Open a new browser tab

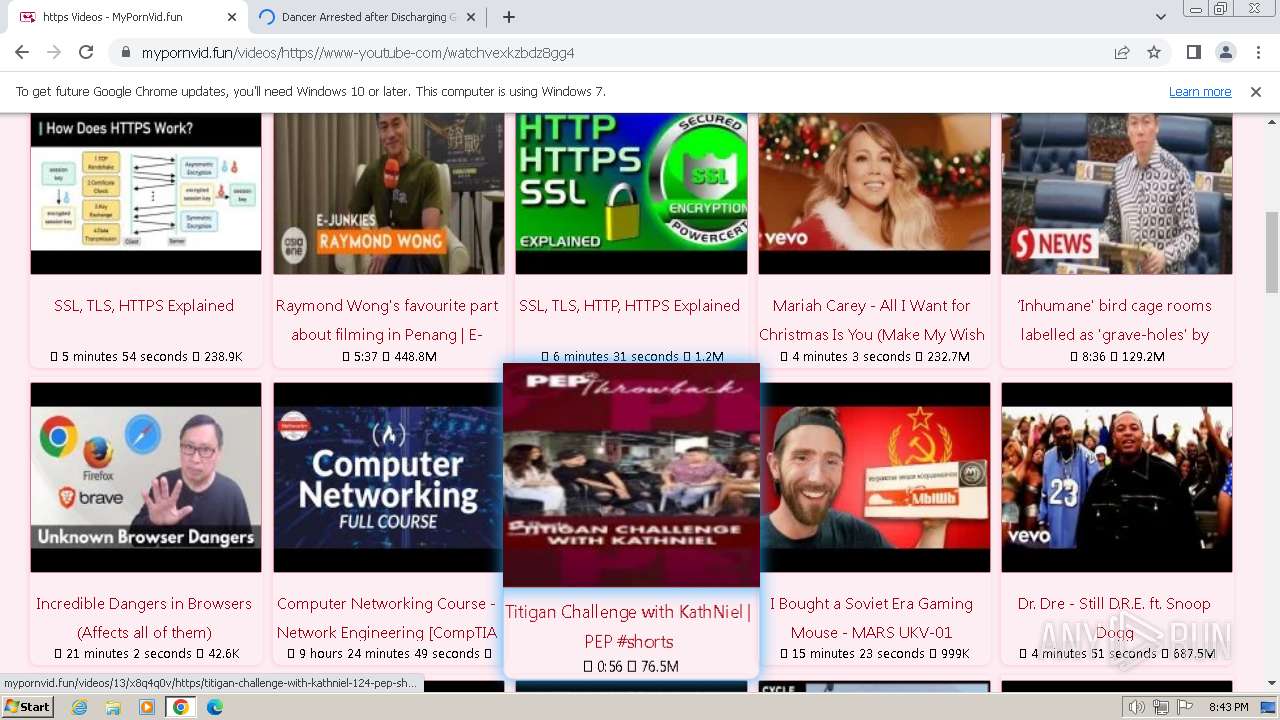click(x=509, y=17)
